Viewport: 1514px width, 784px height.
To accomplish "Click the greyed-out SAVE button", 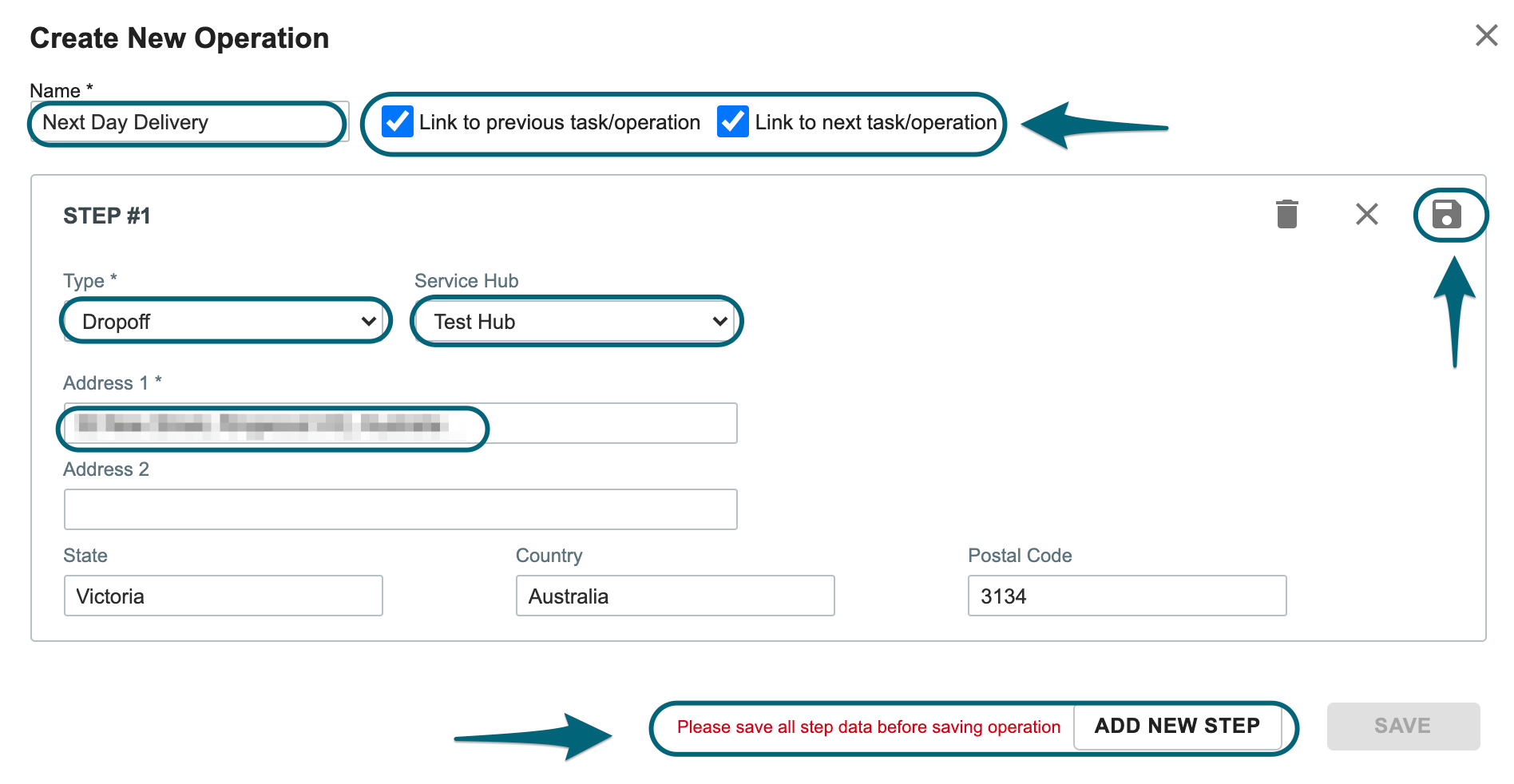I will pos(1402,726).
